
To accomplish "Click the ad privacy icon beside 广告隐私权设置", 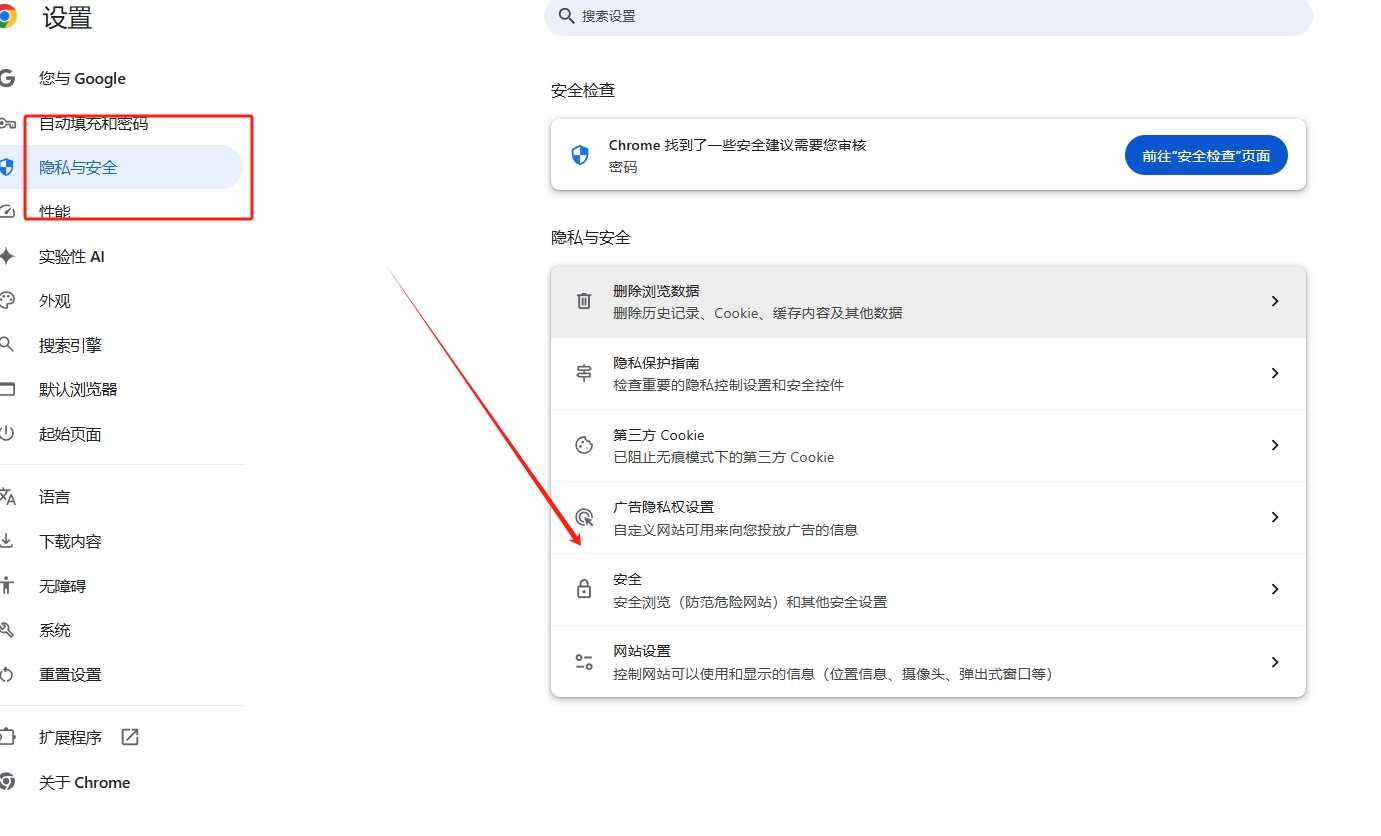I will 583,517.
